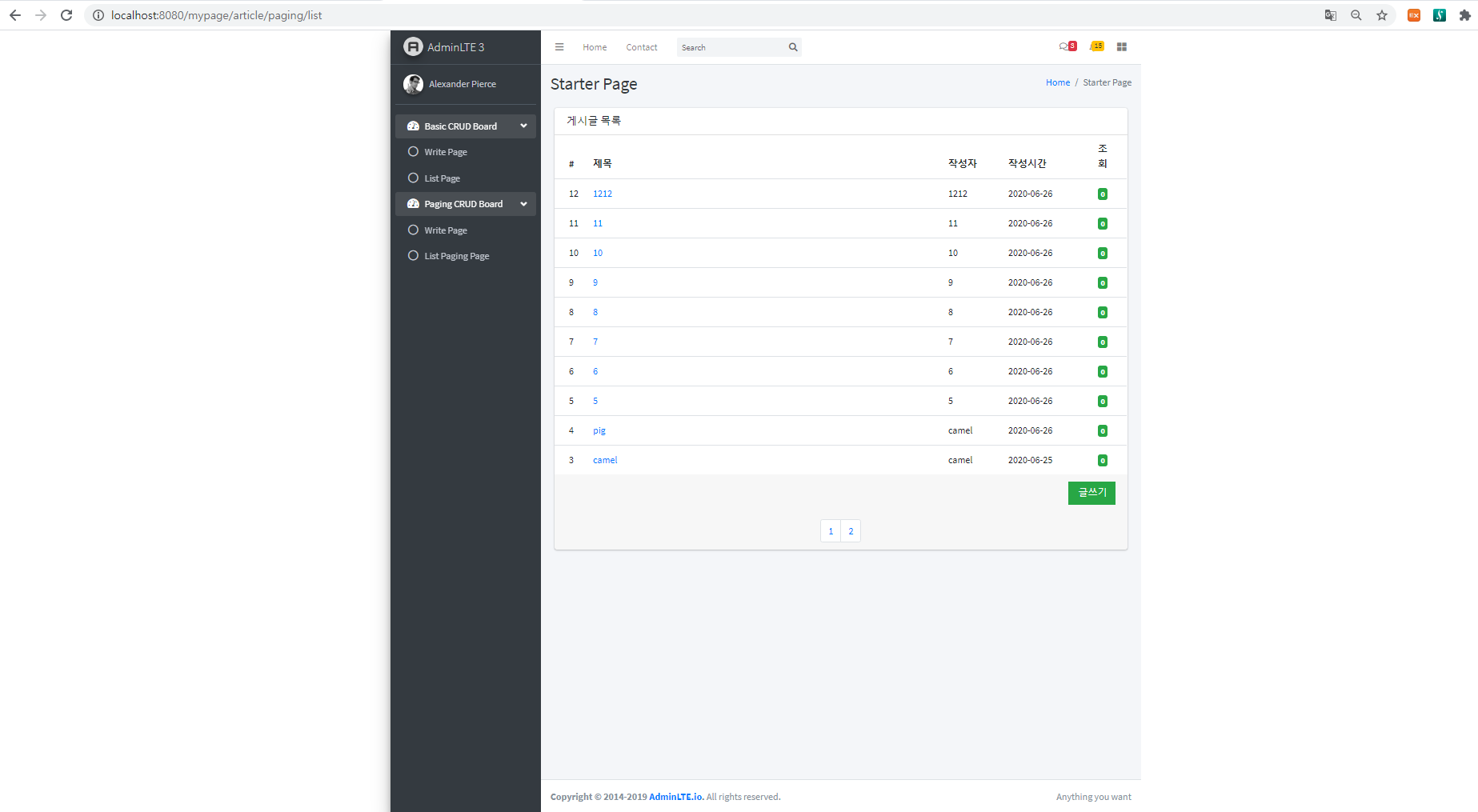Click the AdminLTE logo icon

click(413, 47)
